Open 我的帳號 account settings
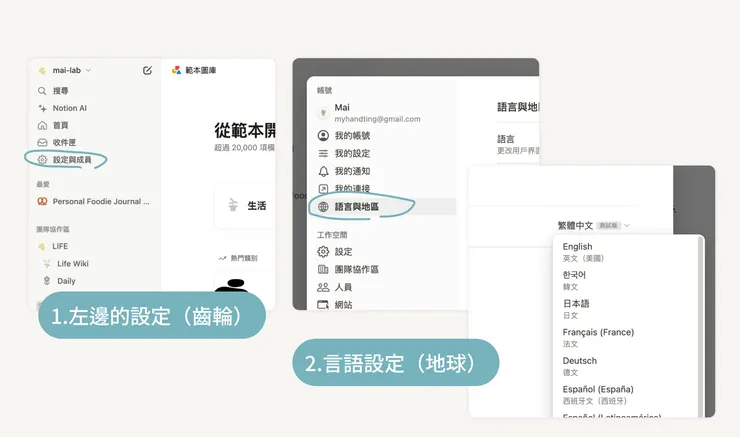 click(x=352, y=136)
